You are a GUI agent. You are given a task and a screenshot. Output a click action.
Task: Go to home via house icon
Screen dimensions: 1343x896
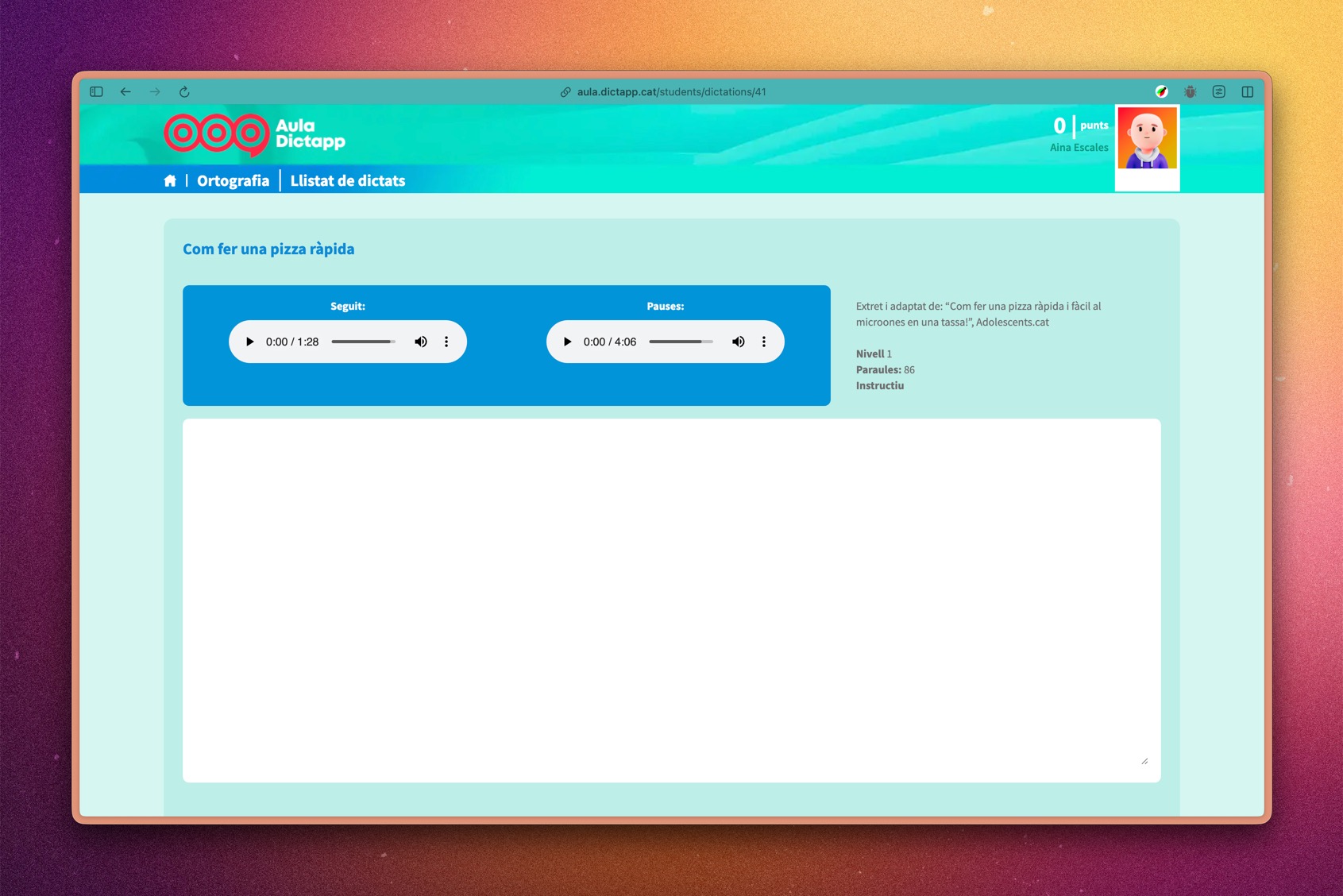point(170,181)
